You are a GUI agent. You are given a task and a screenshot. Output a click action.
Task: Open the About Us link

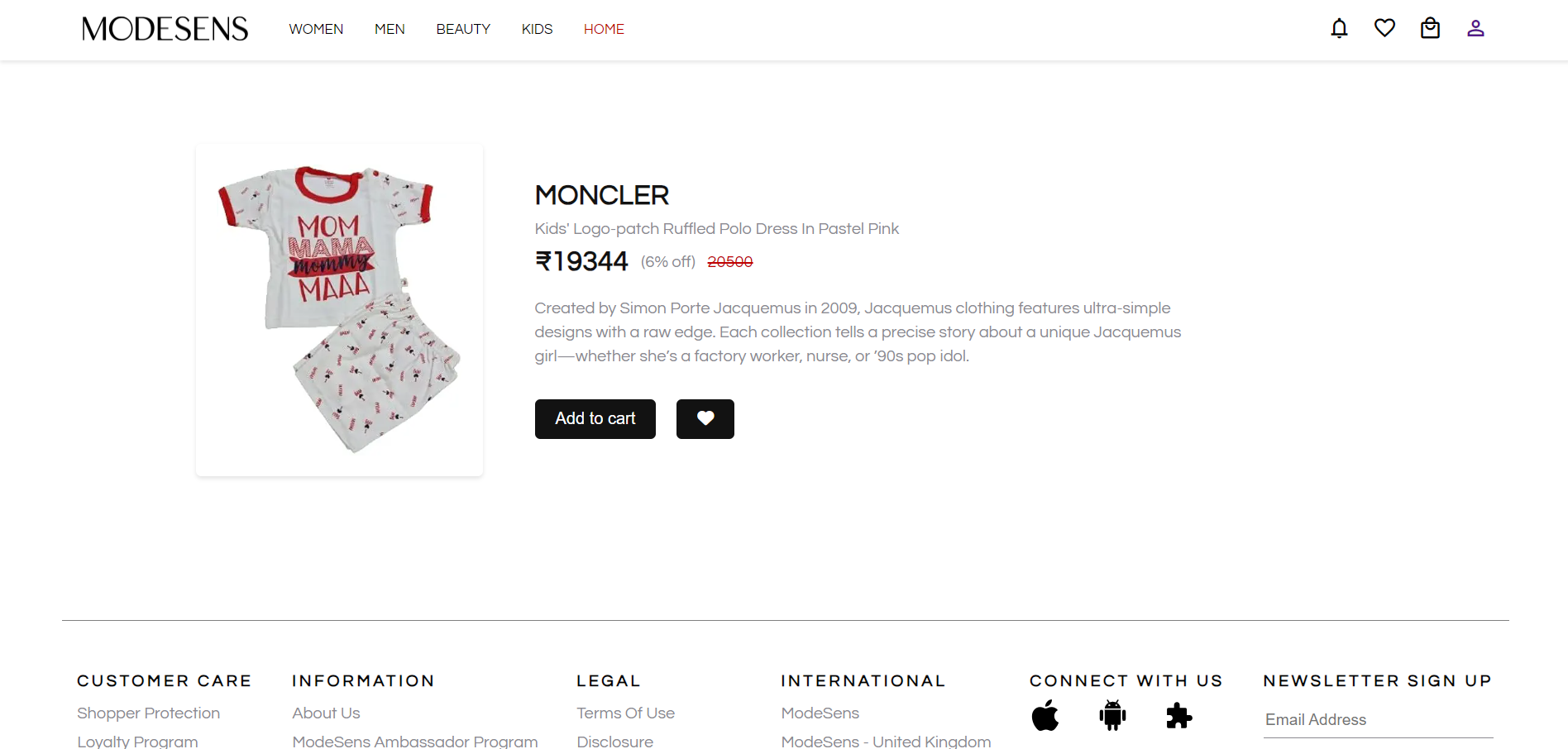tap(326, 713)
